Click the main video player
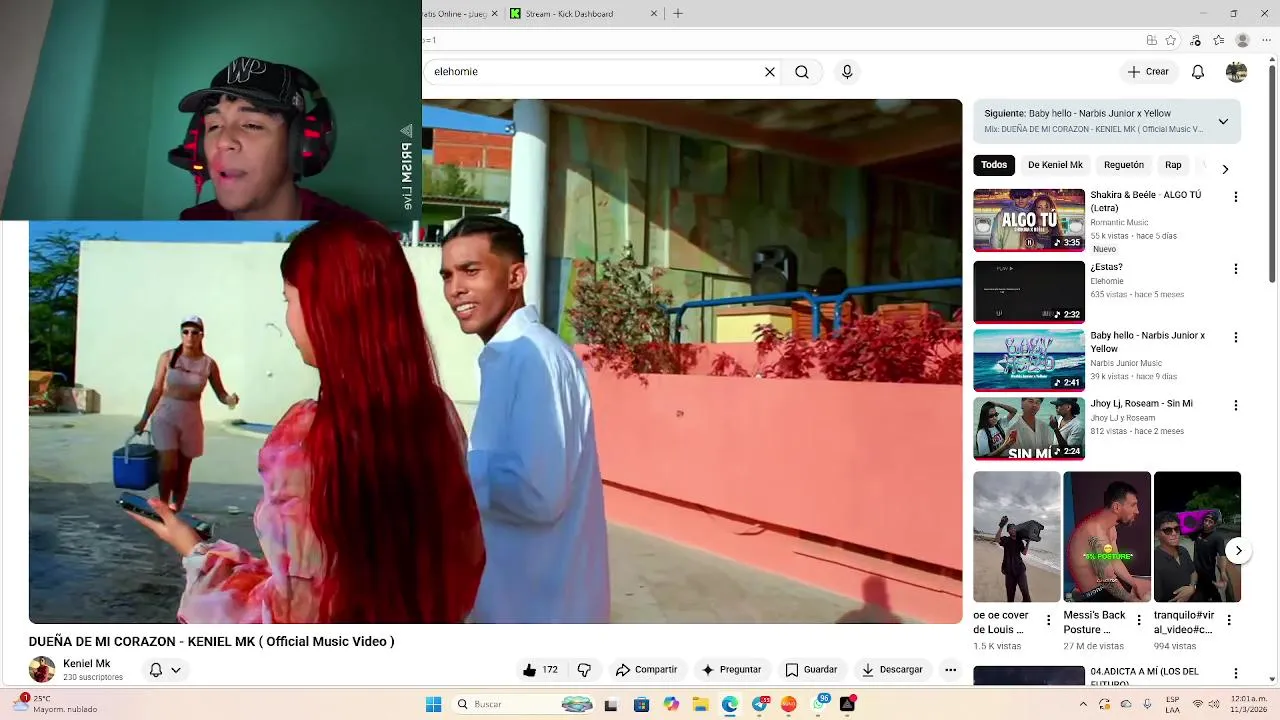The height and width of the screenshot is (720, 1280). coord(495,361)
